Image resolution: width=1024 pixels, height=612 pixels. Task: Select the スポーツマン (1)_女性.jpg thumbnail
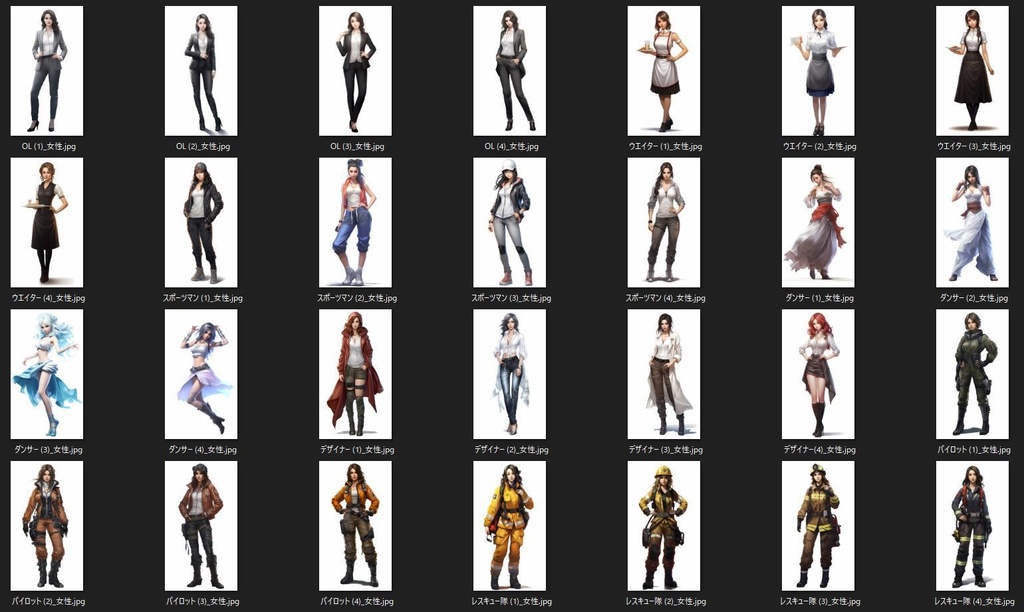(201, 223)
